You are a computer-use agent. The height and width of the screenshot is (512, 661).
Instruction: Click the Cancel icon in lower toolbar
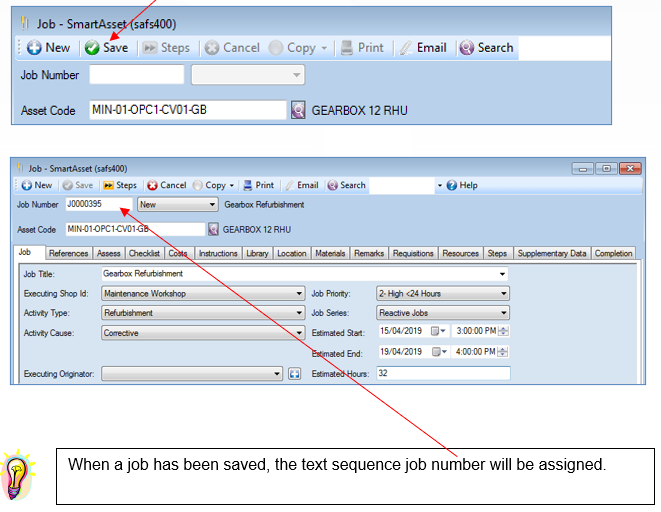point(152,185)
